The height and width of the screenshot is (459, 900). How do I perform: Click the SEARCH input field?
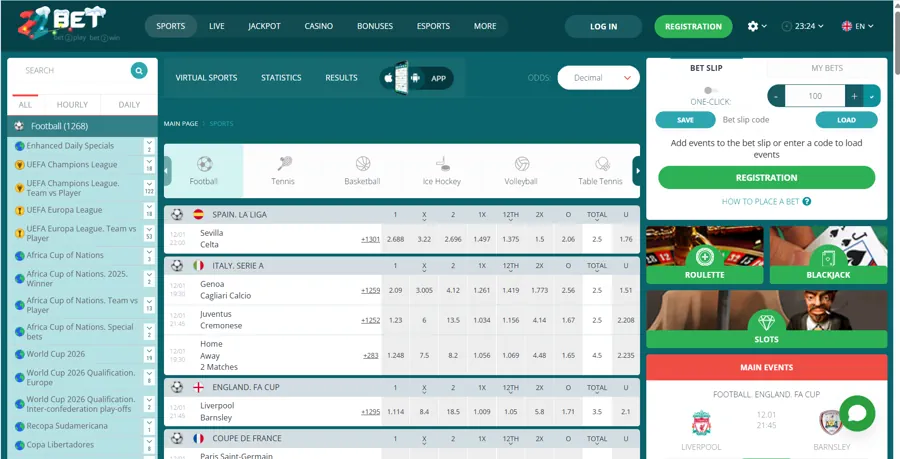point(72,71)
